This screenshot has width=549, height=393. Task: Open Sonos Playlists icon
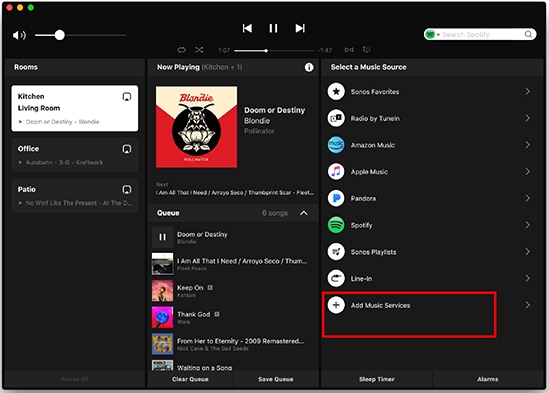tap(336, 252)
